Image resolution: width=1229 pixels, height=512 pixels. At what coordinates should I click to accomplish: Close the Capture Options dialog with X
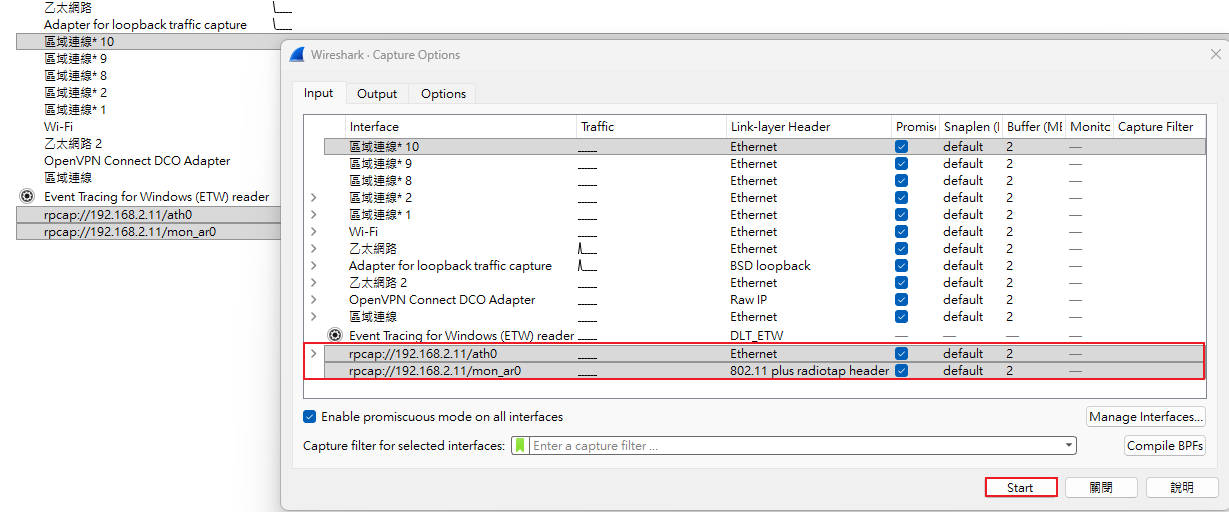tap(1215, 55)
